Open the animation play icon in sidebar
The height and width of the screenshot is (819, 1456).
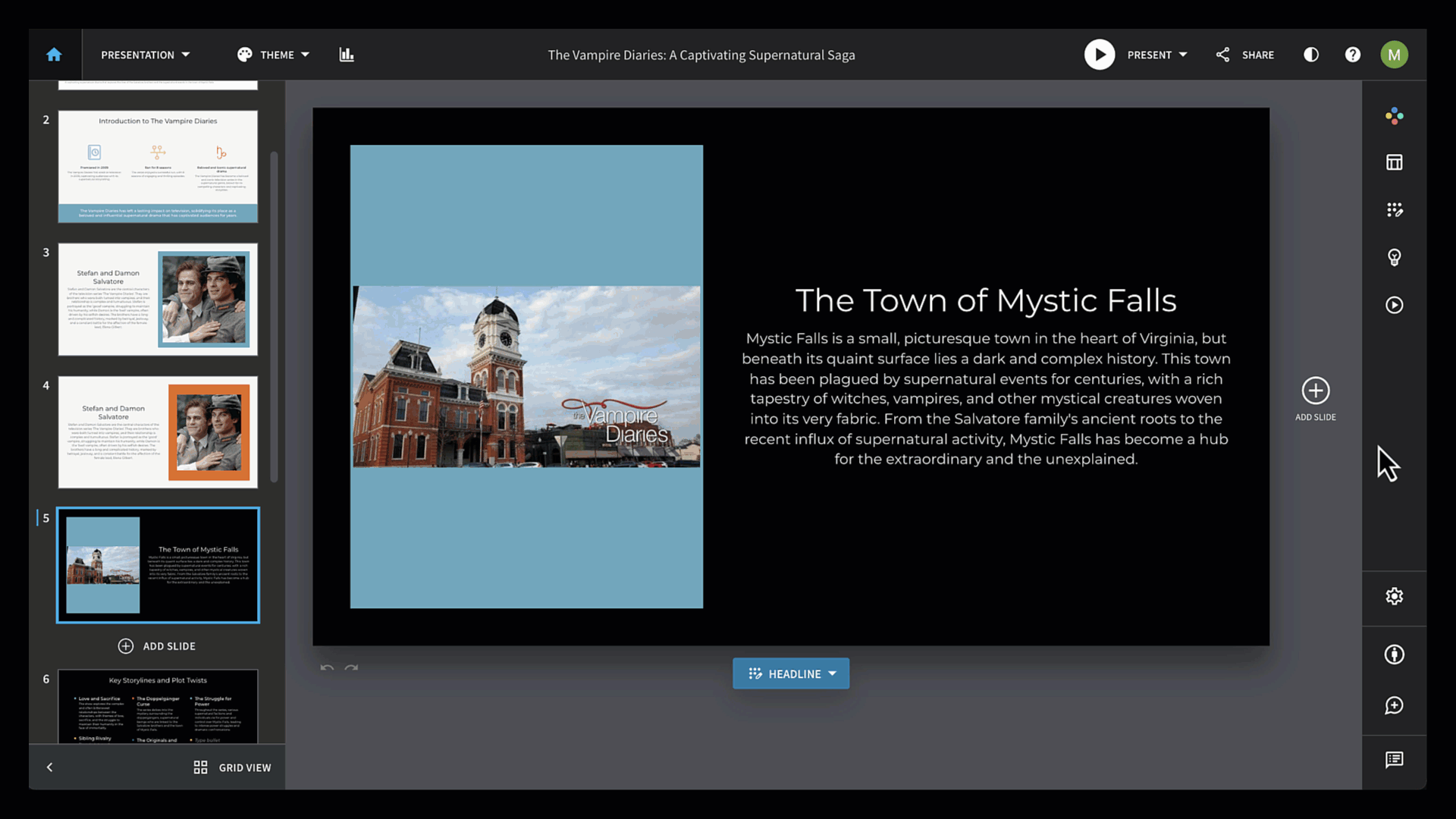(x=1394, y=305)
